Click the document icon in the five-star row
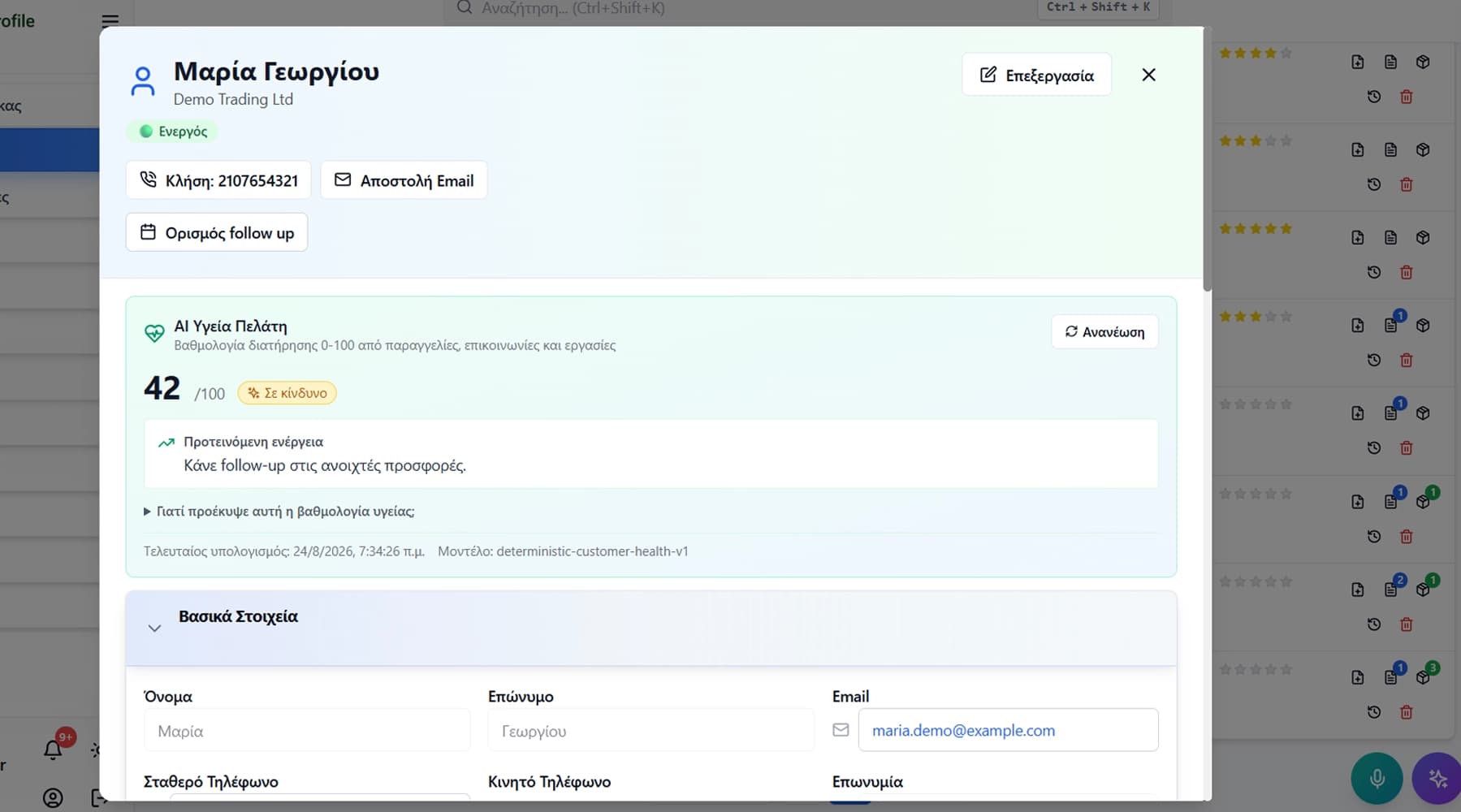This screenshot has width=1461, height=812. [x=1390, y=237]
